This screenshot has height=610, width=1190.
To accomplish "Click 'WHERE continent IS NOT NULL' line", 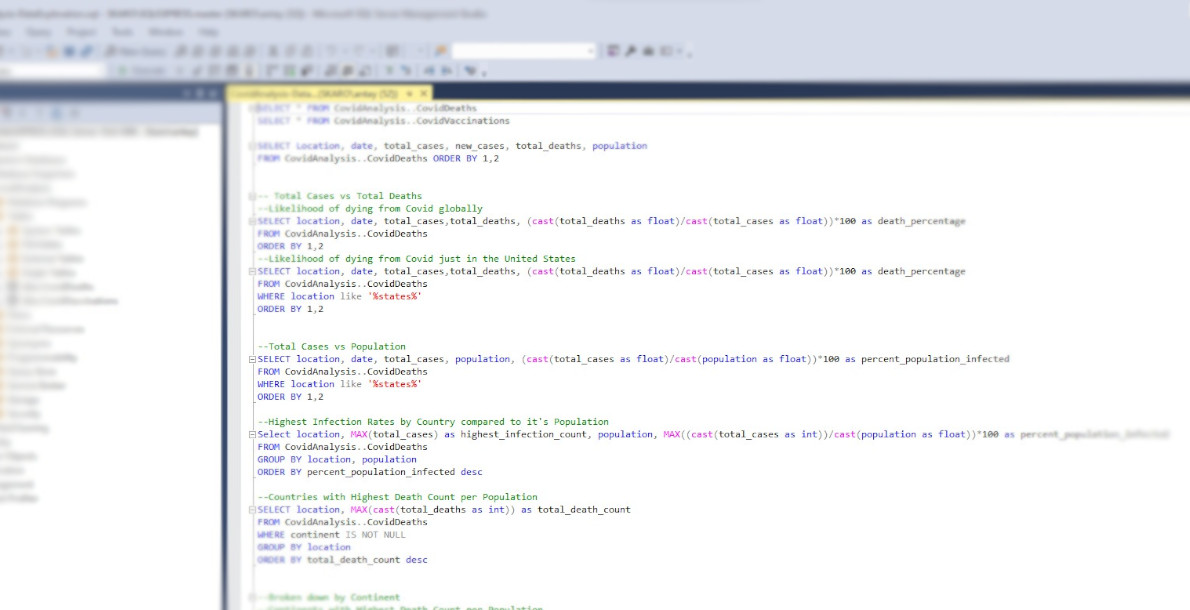I will coord(332,534).
